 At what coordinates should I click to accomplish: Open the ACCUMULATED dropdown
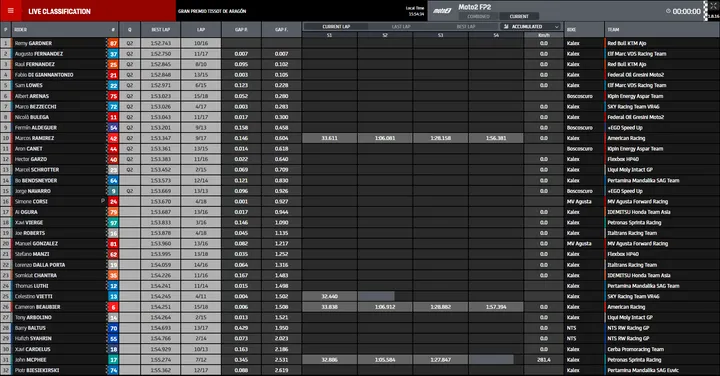[x=531, y=27]
